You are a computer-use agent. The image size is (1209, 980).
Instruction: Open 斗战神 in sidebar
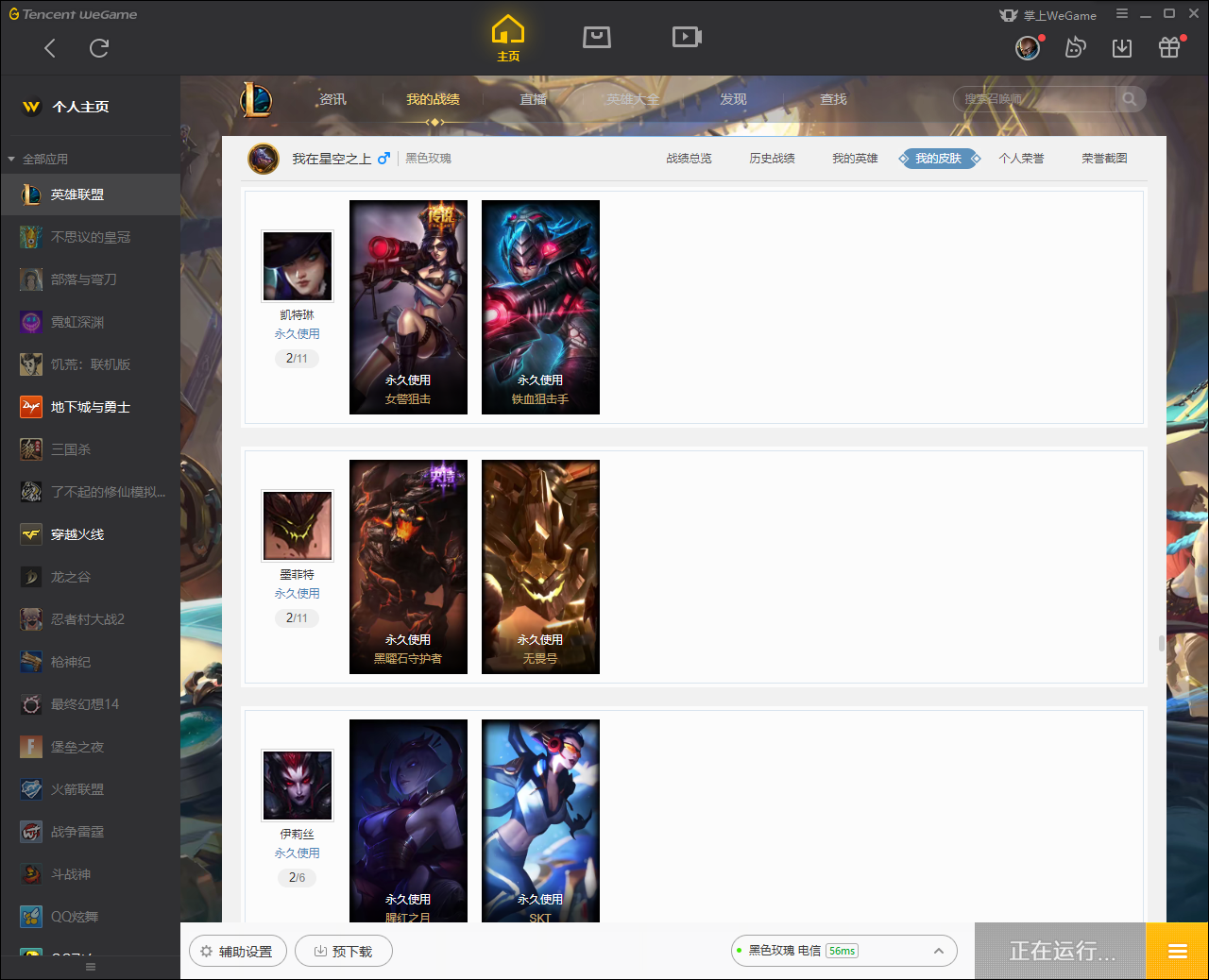(x=90, y=874)
